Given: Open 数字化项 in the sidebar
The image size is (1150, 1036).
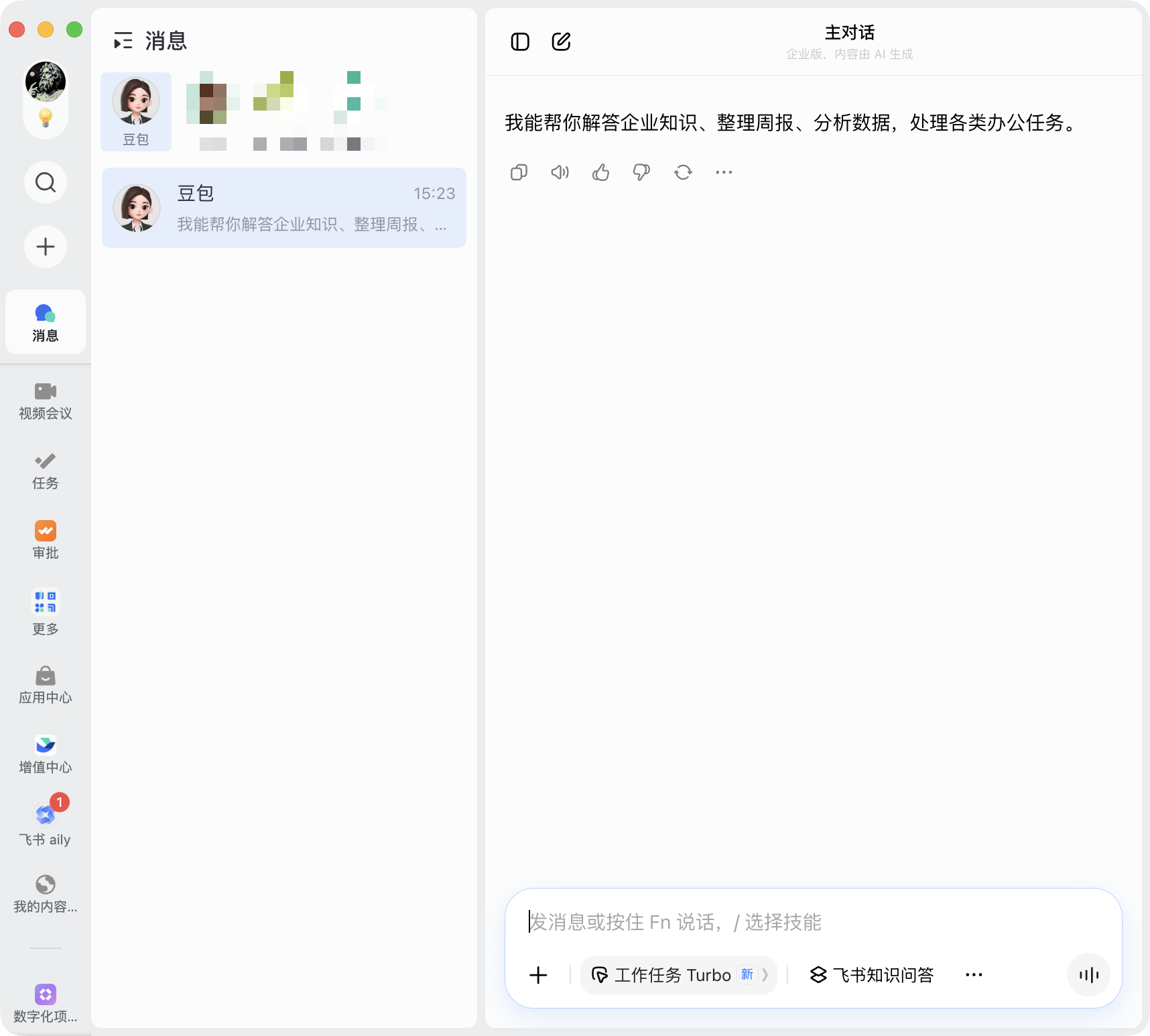Looking at the screenshot, I should (46, 1004).
